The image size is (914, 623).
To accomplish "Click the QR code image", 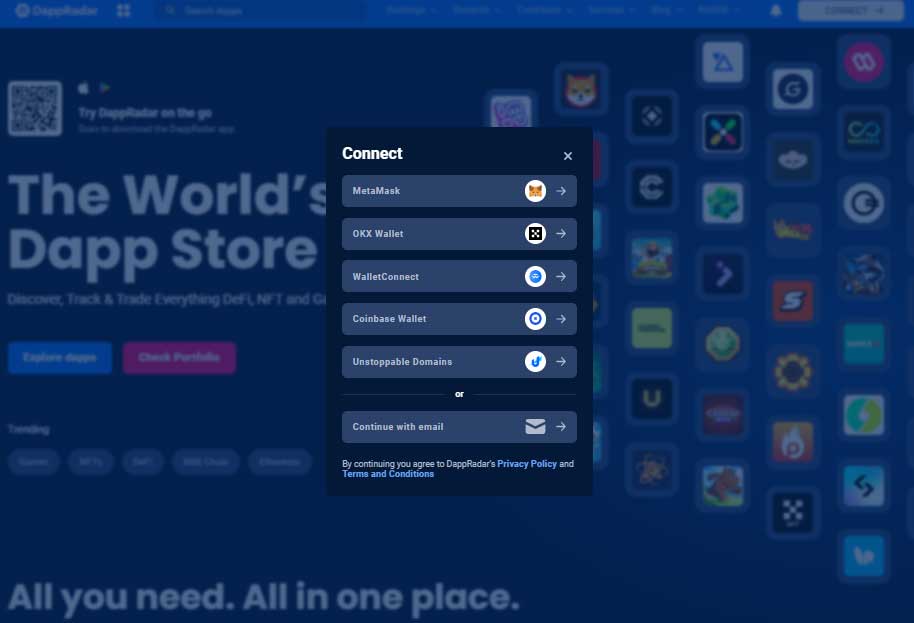I will 35,108.
